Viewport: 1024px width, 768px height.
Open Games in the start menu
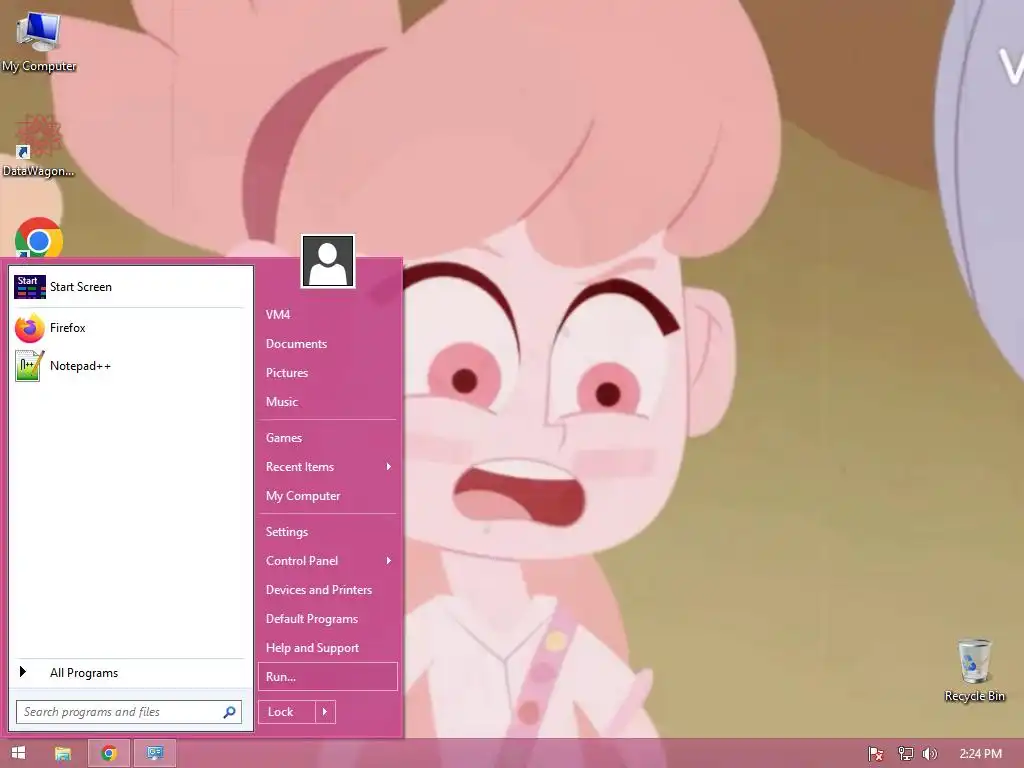[328, 438]
